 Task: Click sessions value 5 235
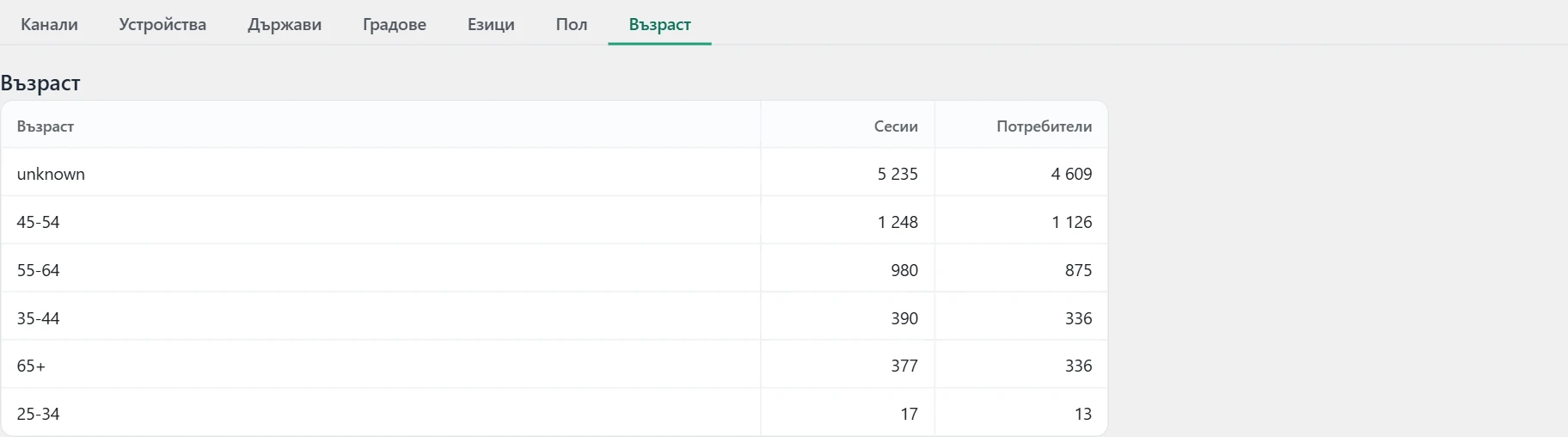(897, 174)
